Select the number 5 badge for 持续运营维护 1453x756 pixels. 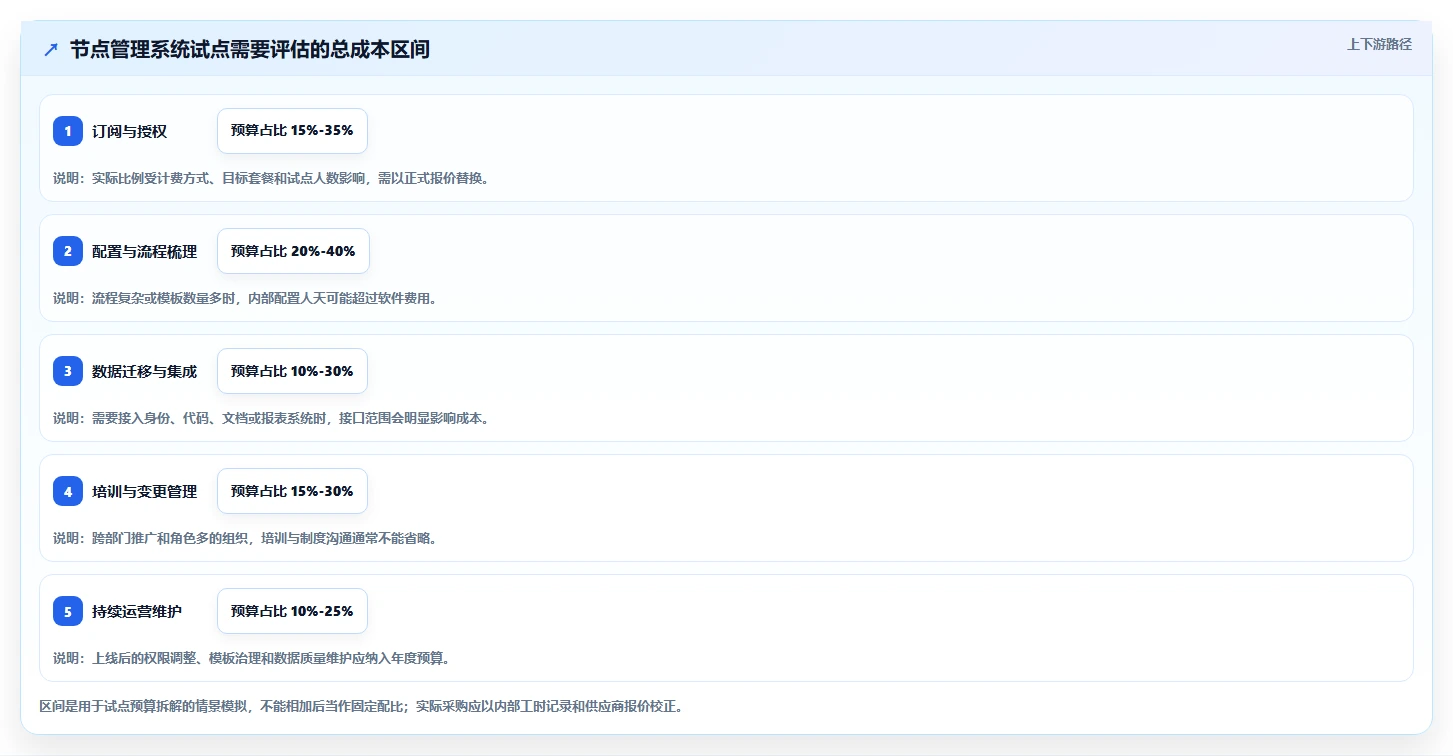click(68, 611)
